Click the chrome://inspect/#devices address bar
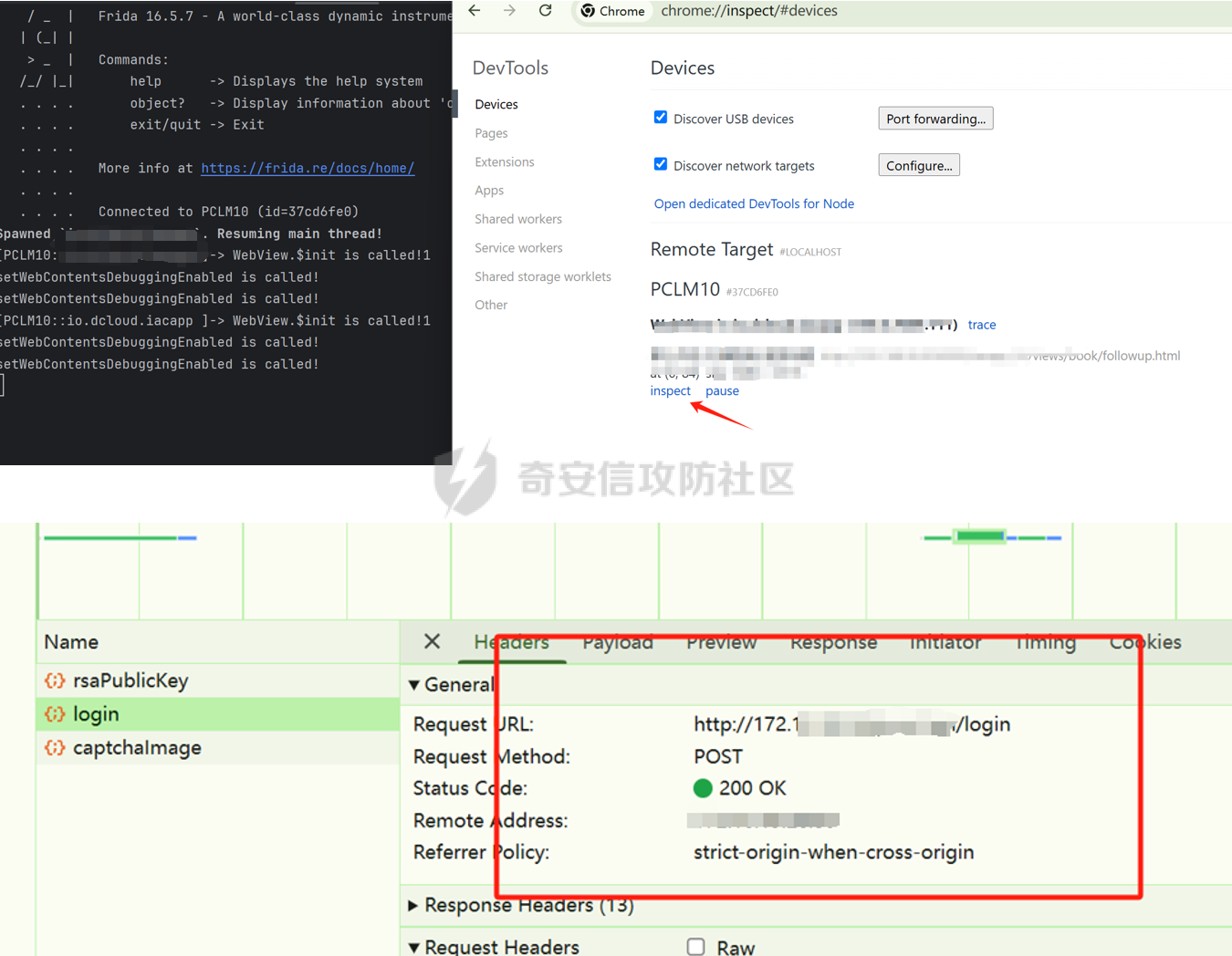The width and height of the screenshot is (1232, 956). [x=749, y=11]
